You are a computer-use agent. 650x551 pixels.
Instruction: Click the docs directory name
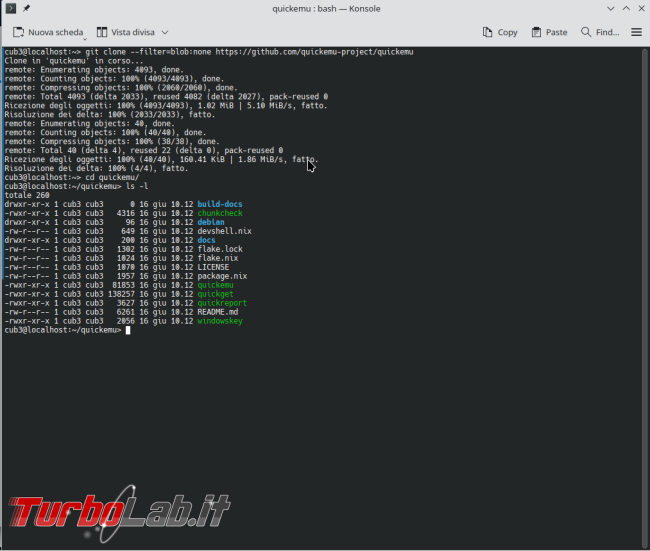tap(206, 240)
